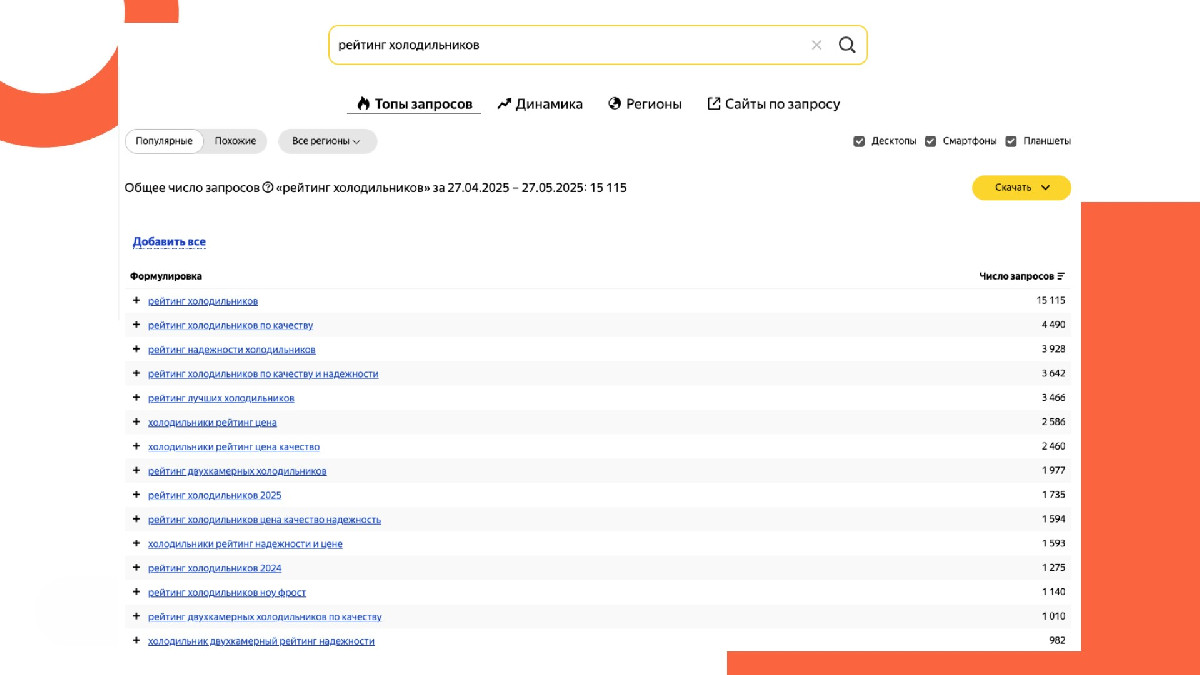1200x675 pixels.
Task: Open the Динамика tab
Action: tap(540, 104)
